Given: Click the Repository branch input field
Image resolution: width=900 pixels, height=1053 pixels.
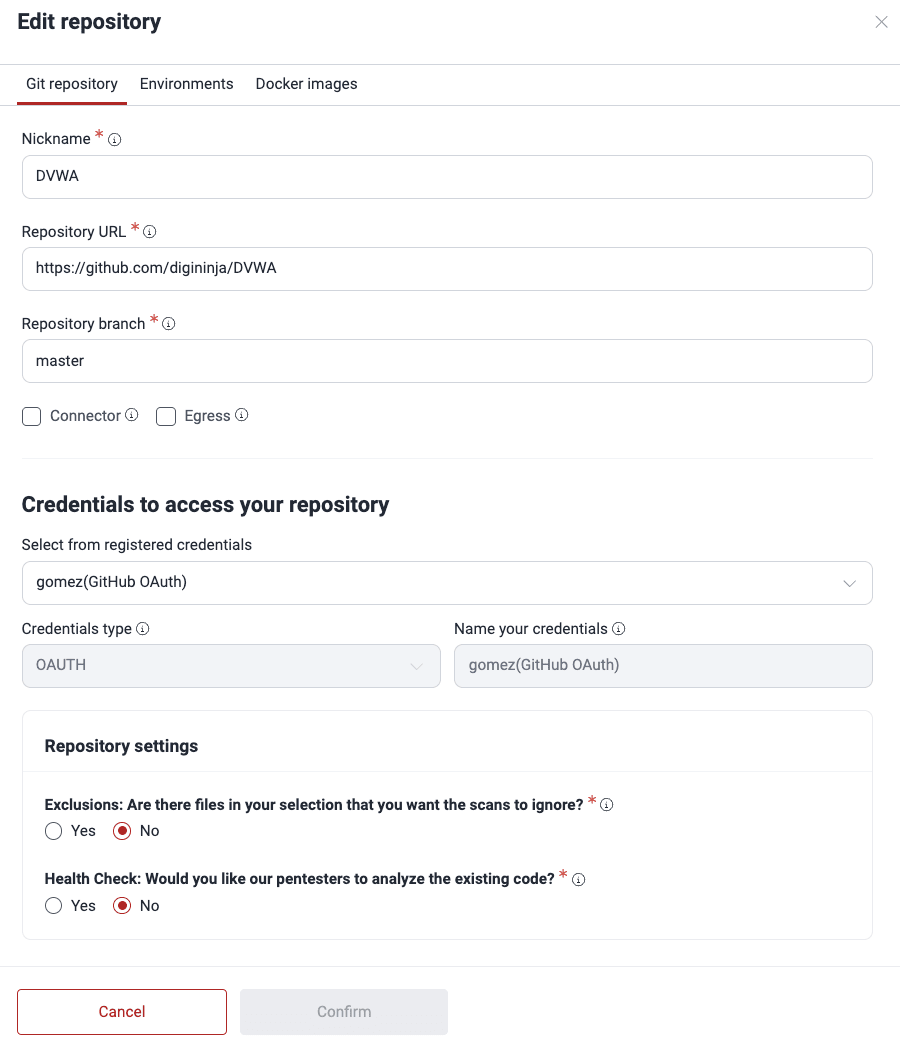Looking at the screenshot, I should click(x=447, y=360).
